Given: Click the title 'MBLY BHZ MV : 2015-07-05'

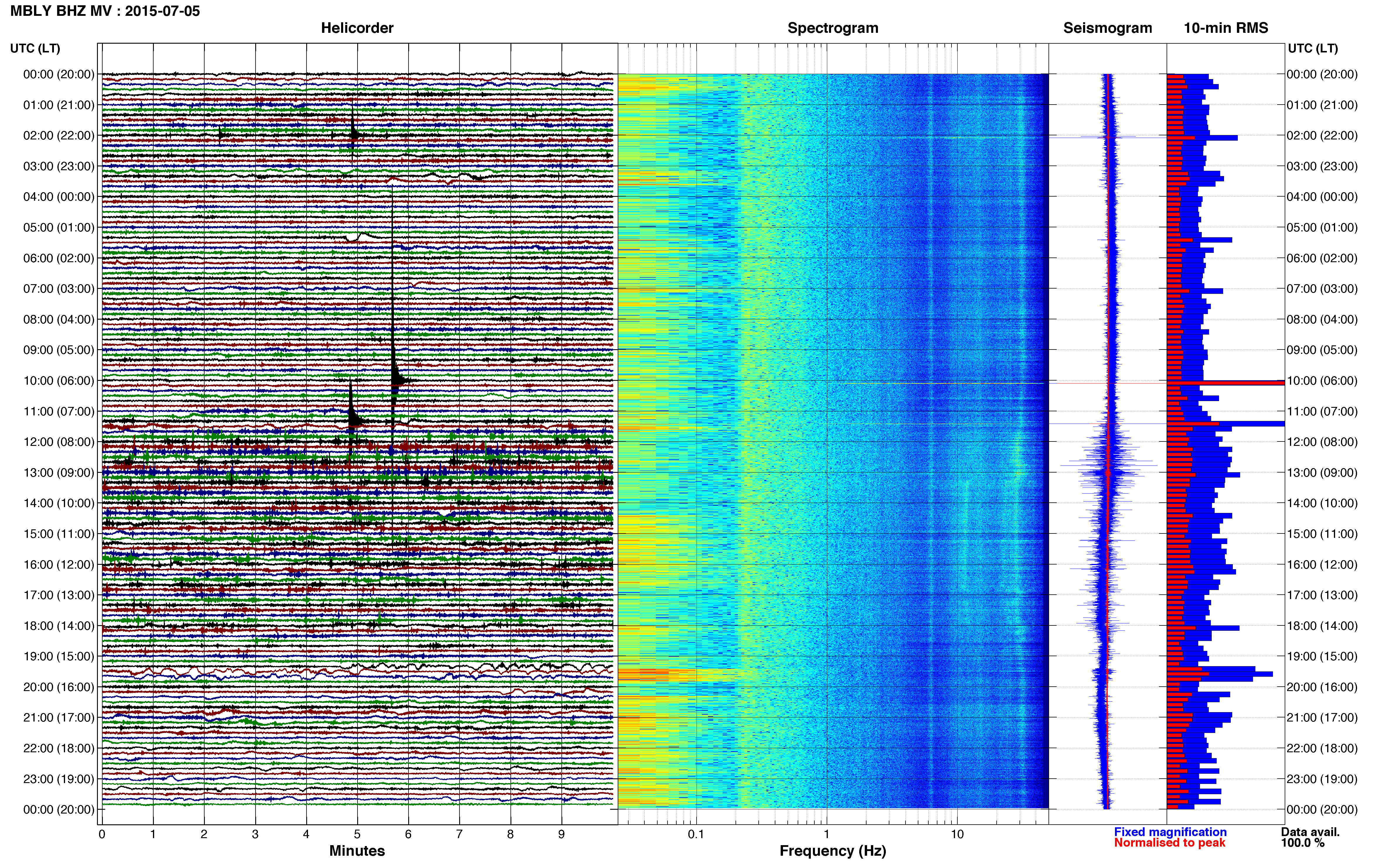Looking at the screenshot, I should point(105,11).
